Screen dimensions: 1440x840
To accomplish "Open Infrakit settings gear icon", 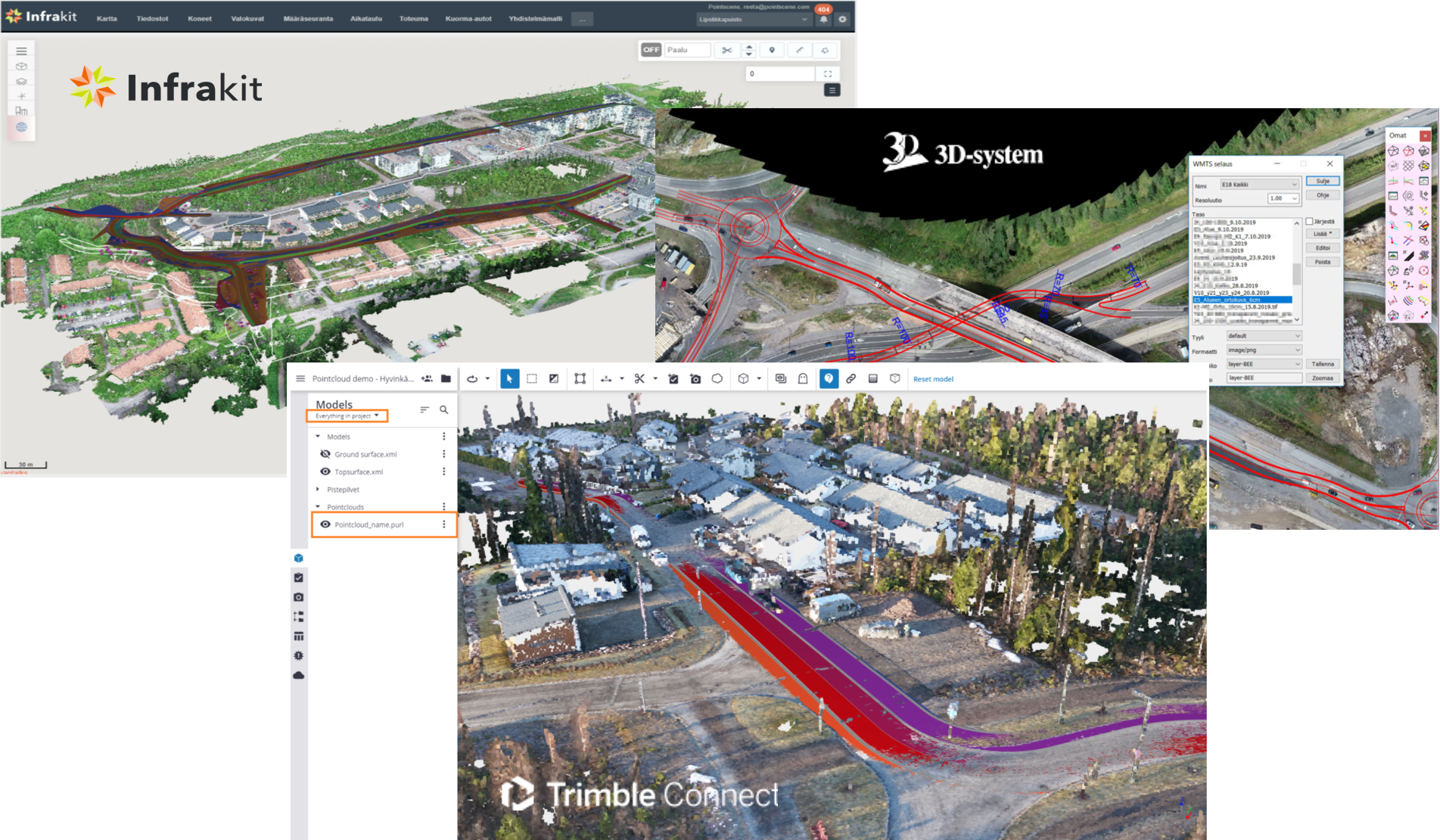I will coord(842,20).
